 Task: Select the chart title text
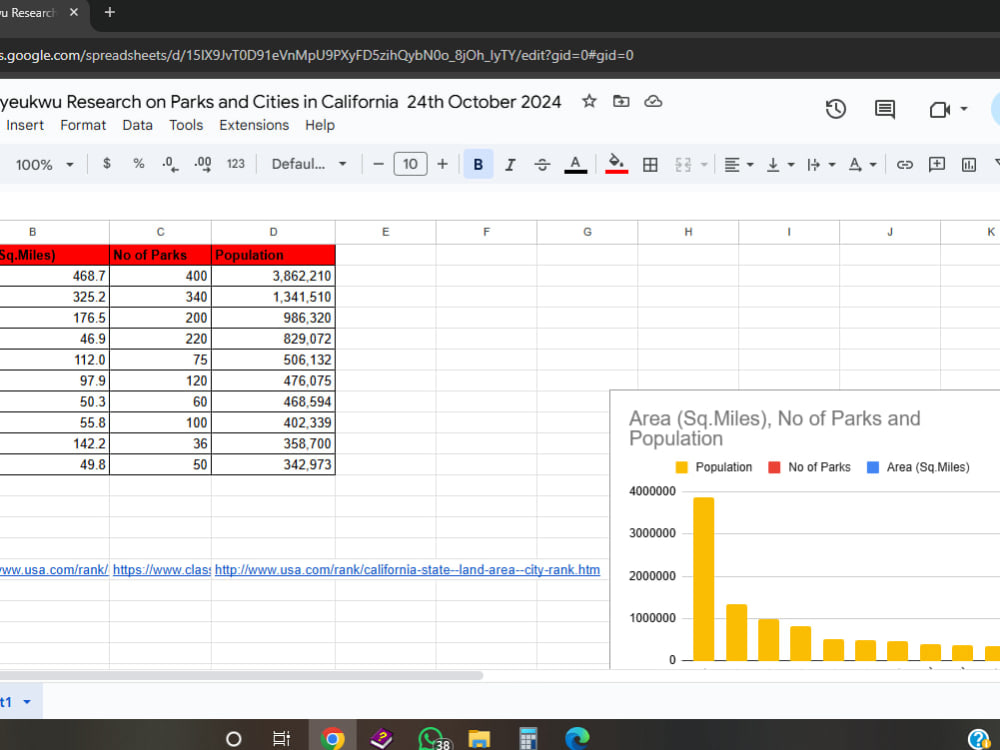774,429
